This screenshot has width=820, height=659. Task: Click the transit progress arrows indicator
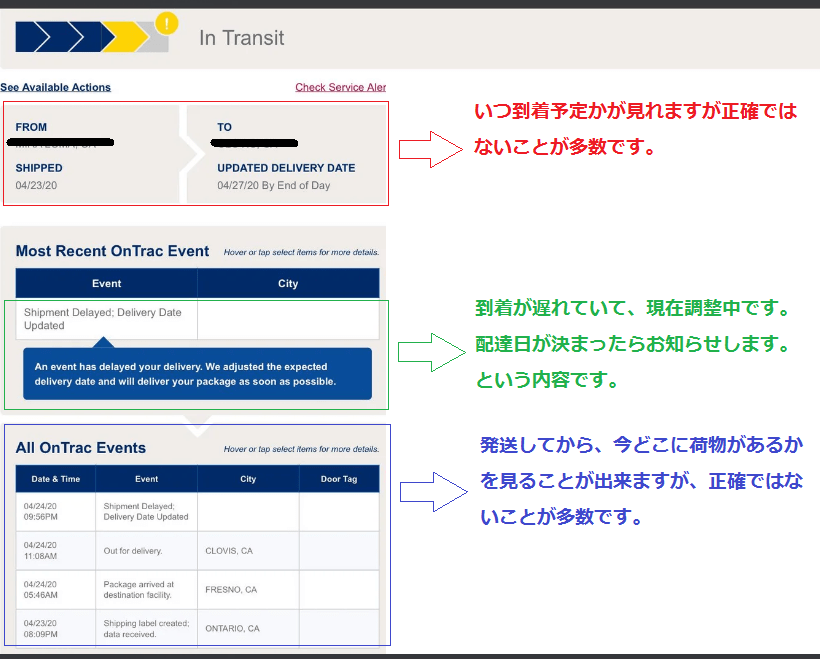pyautogui.click(x=92, y=37)
